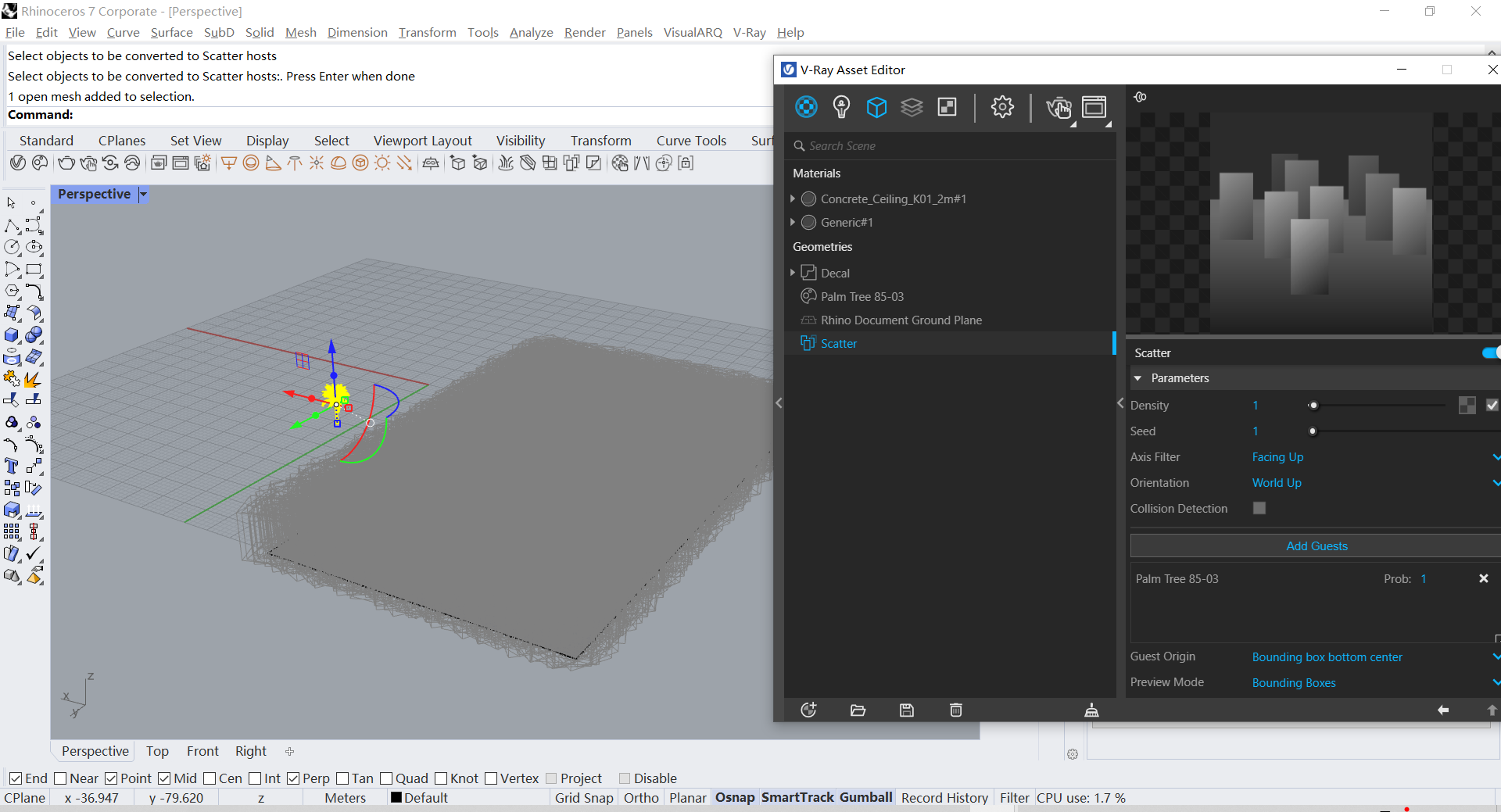Click the back arrow in the Scatter panel

pyautogui.click(x=1443, y=710)
